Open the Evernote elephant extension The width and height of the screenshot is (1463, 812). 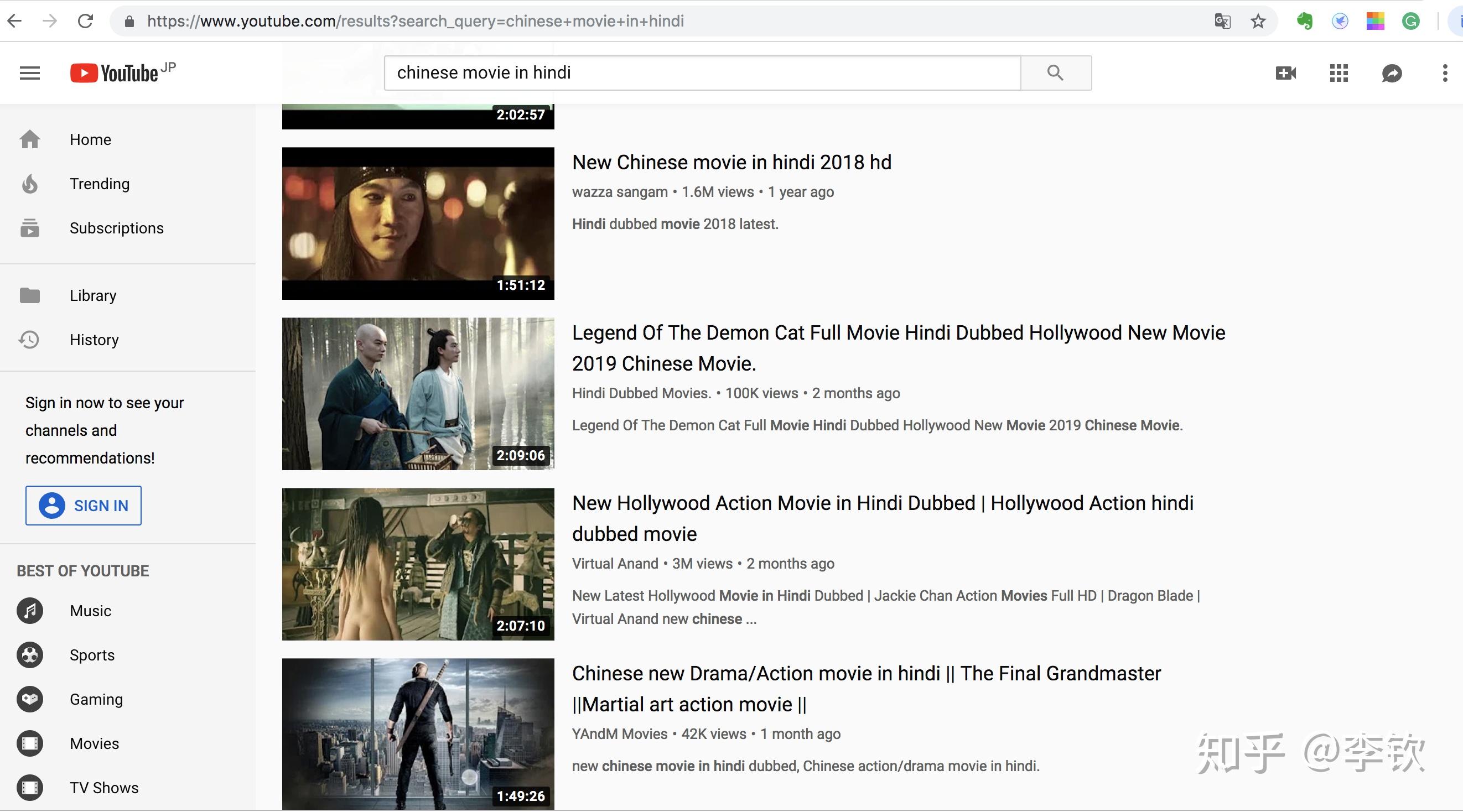pos(1305,22)
